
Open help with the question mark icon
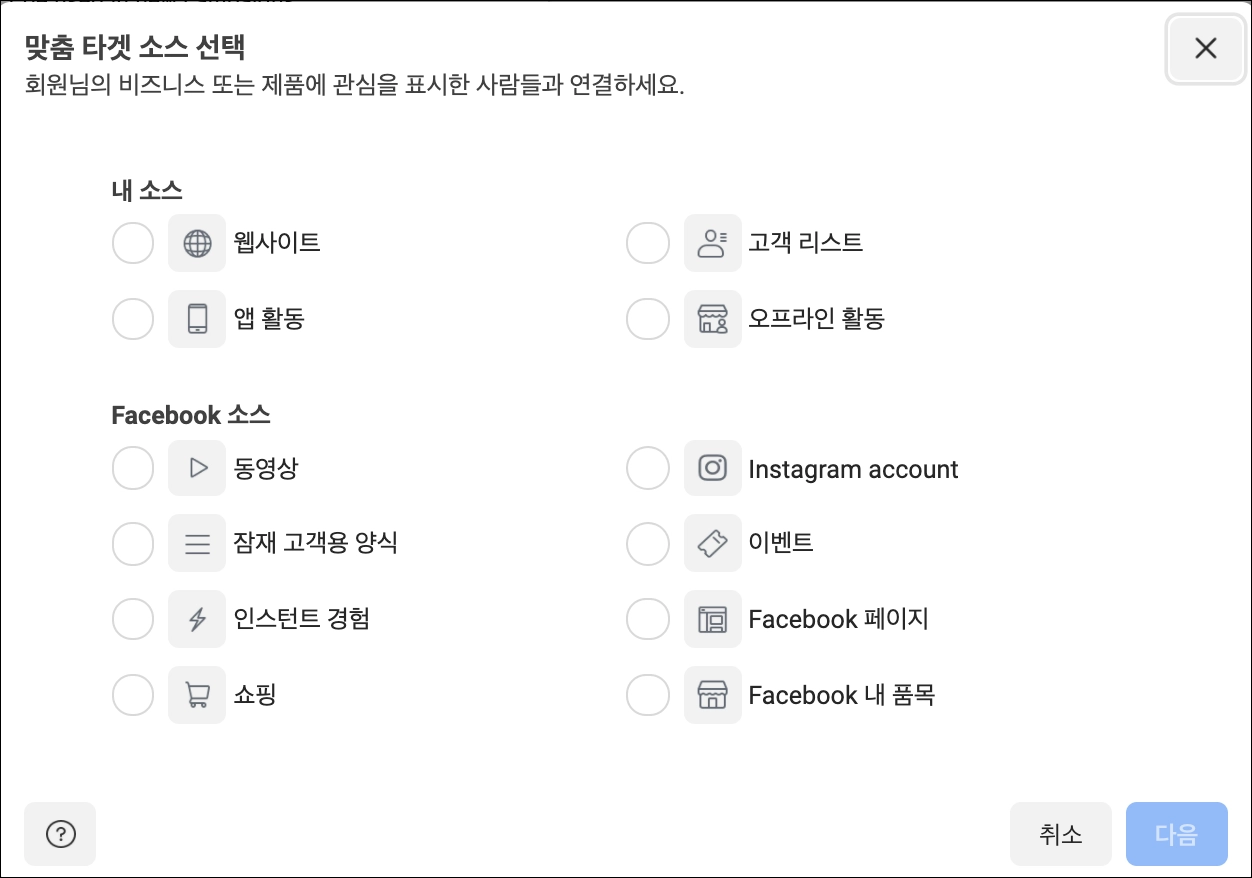point(60,834)
